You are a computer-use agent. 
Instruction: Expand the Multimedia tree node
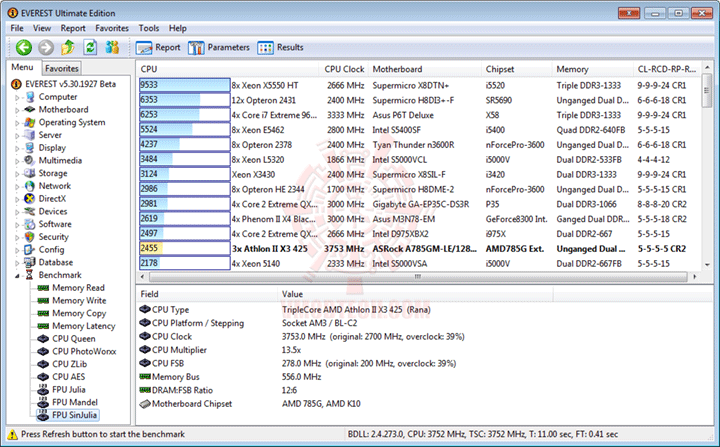click(x=17, y=161)
